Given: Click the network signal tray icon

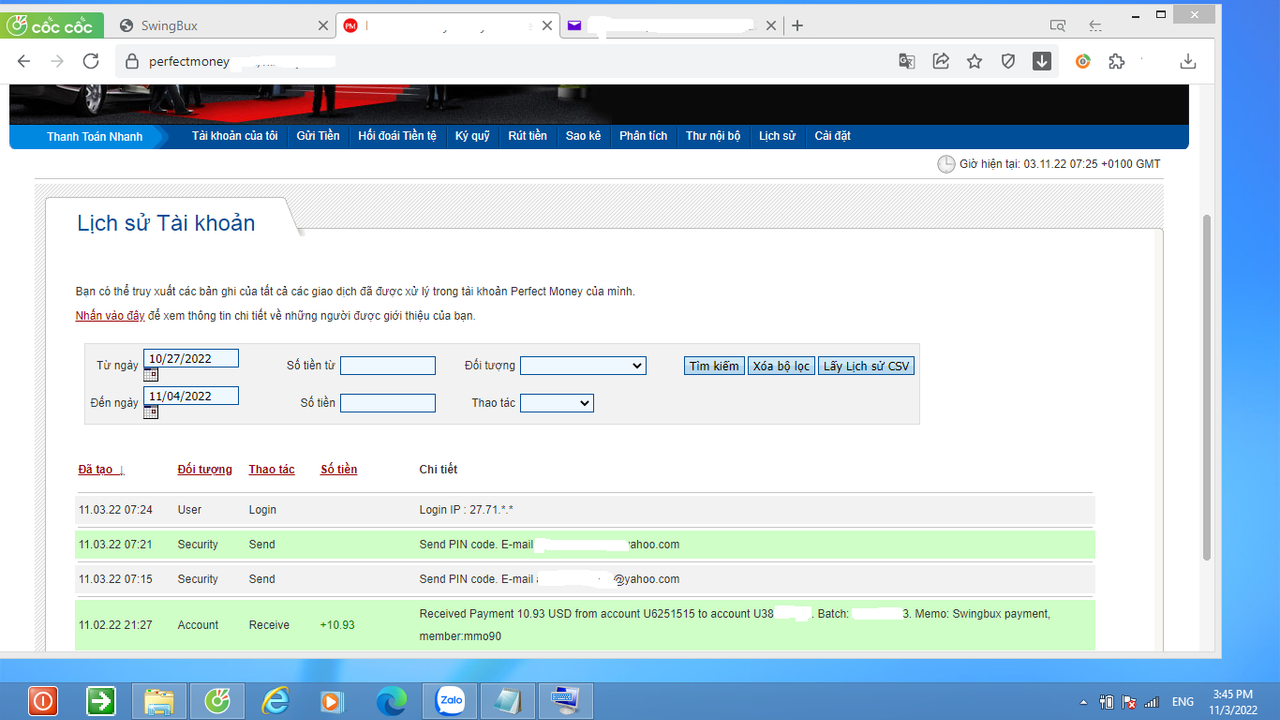Looking at the screenshot, I should (x=1152, y=702).
